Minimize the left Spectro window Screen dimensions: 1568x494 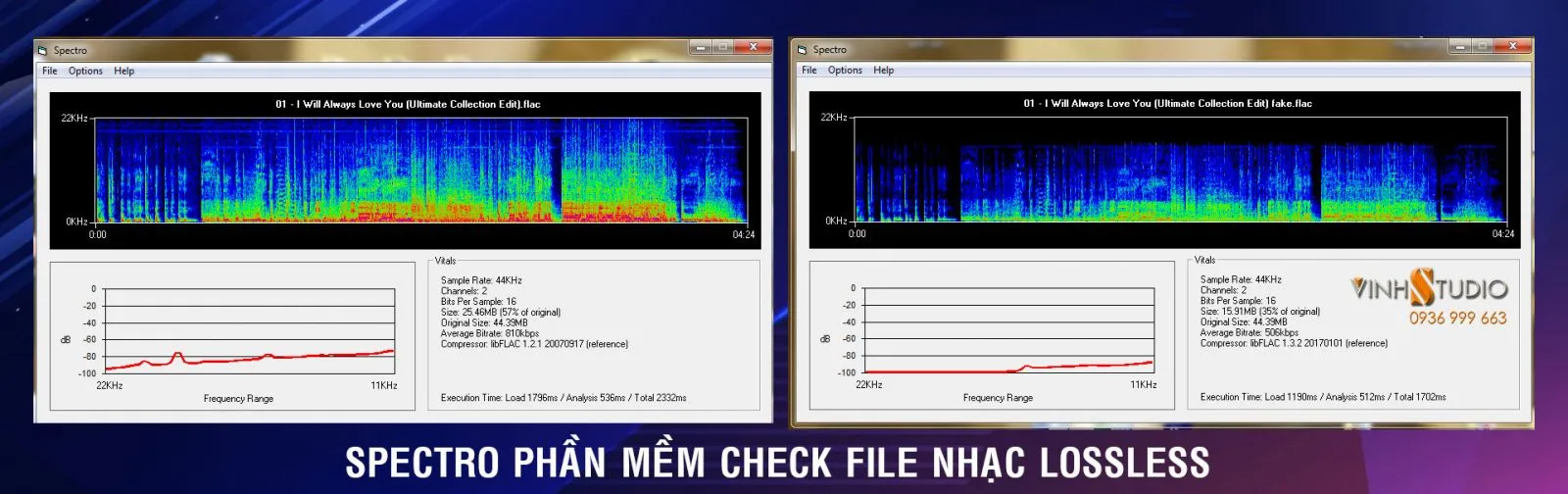[x=701, y=47]
